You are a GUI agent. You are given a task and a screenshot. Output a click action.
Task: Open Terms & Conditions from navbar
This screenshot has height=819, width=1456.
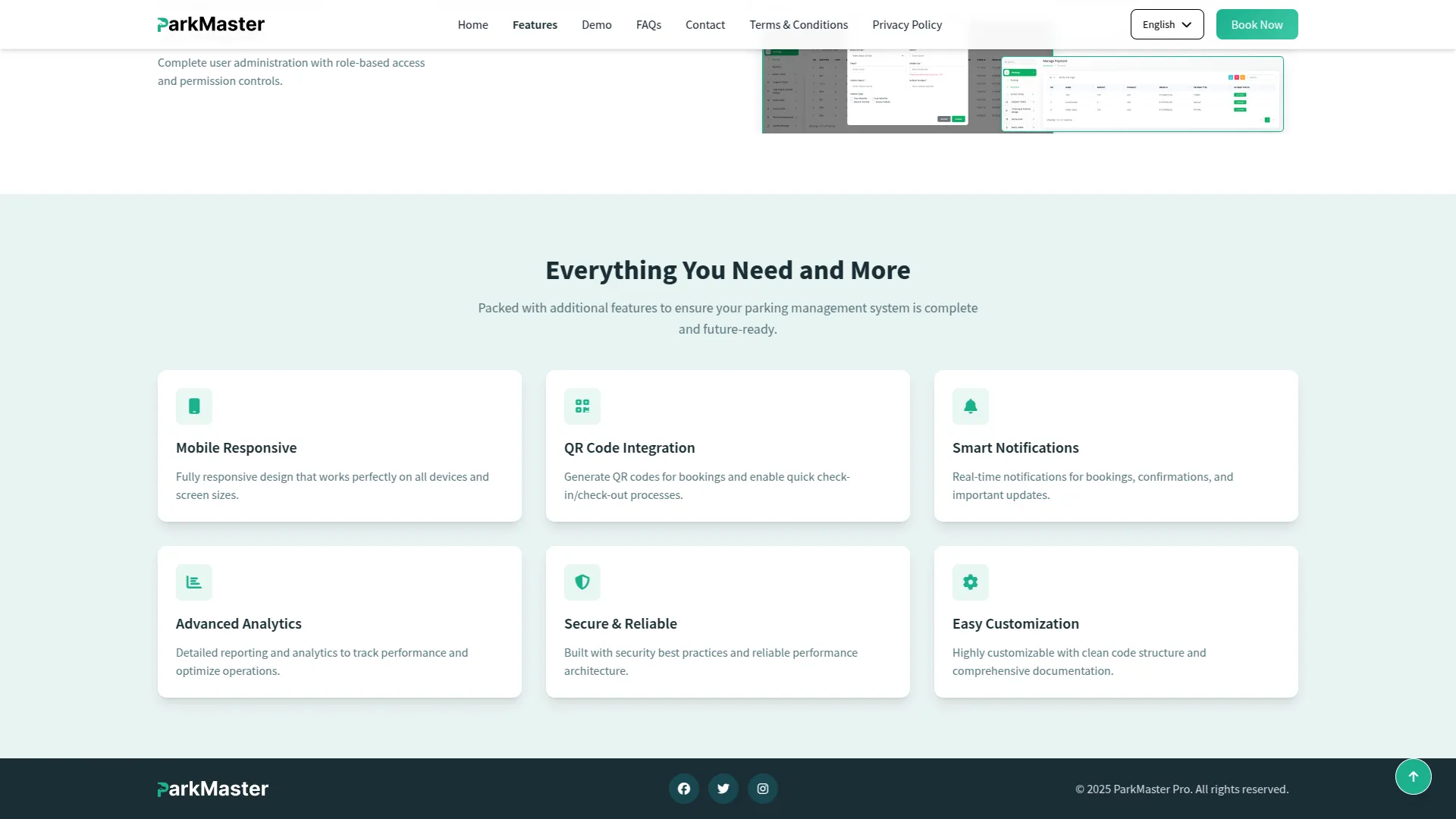[799, 25]
